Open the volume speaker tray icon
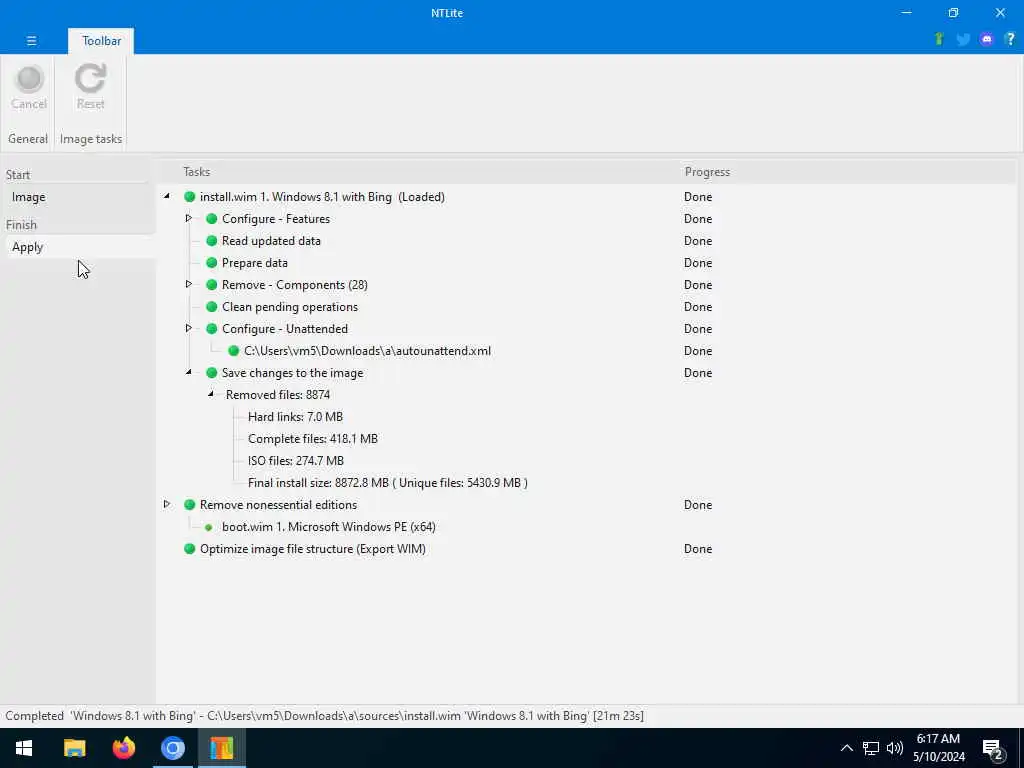 coord(895,748)
